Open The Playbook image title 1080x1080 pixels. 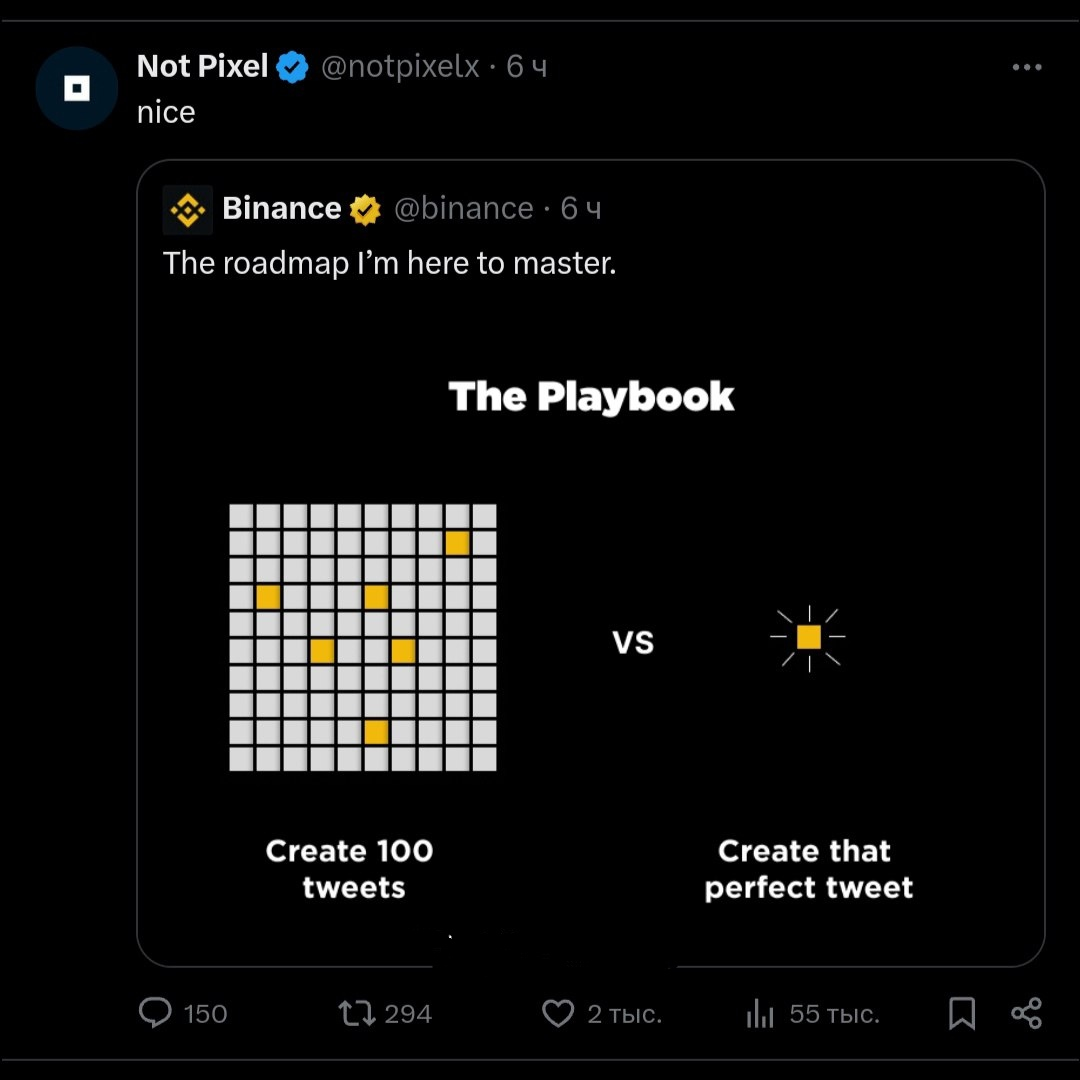click(x=591, y=397)
